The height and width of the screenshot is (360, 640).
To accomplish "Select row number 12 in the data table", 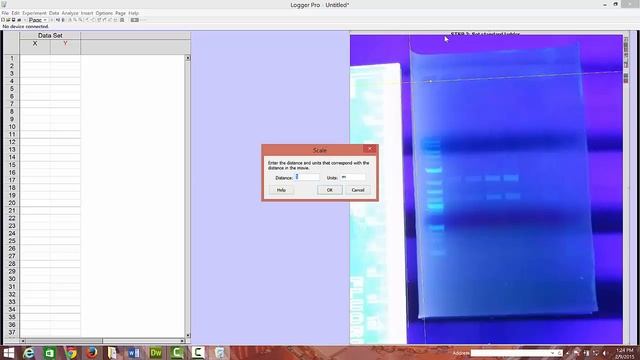I will tap(12, 142).
